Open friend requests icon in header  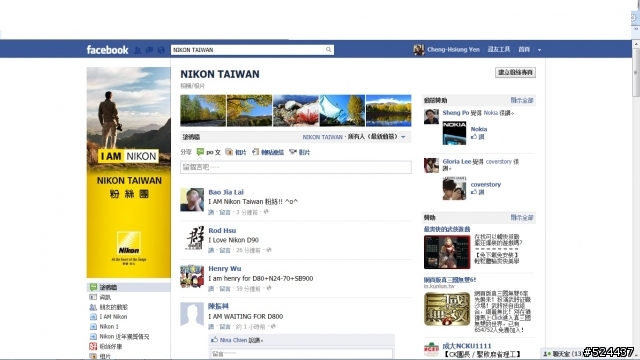pos(138,50)
